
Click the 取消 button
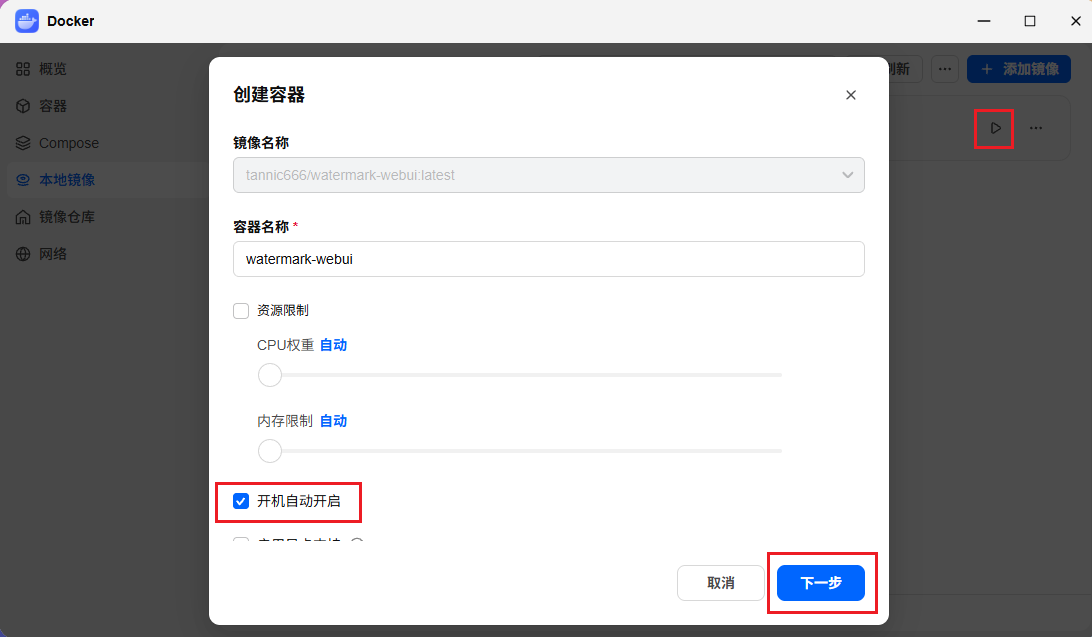[721, 583]
